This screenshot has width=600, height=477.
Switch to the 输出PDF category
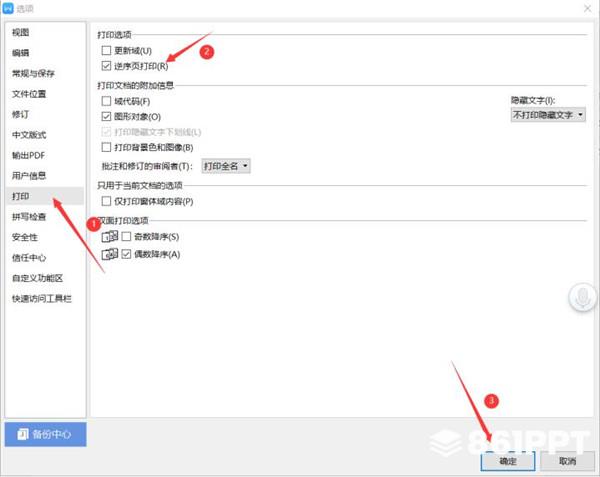click(x=28, y=155)
